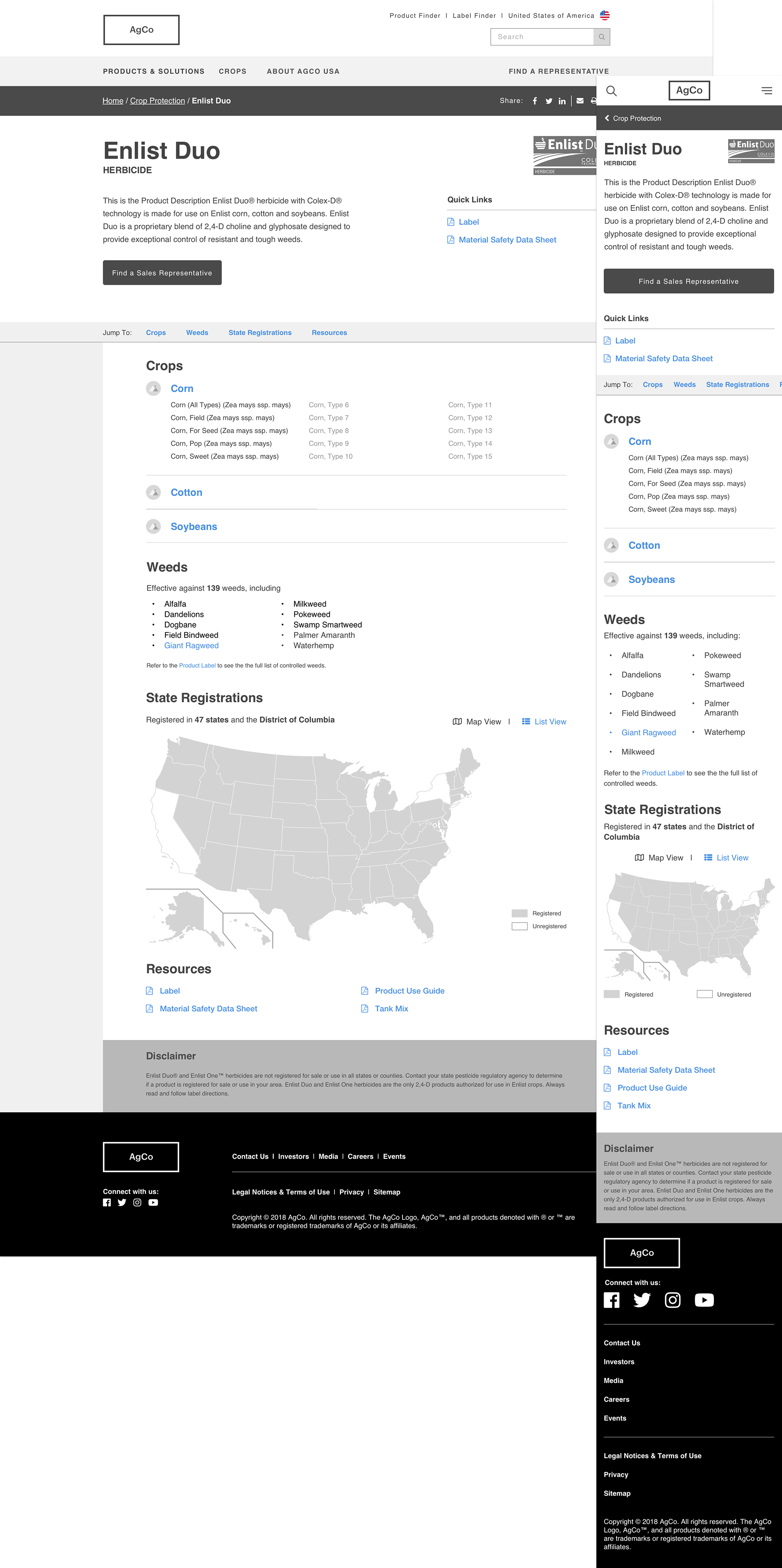Collapse the mobile Corn crop section

pyautogui.click(x=639, y=441)
